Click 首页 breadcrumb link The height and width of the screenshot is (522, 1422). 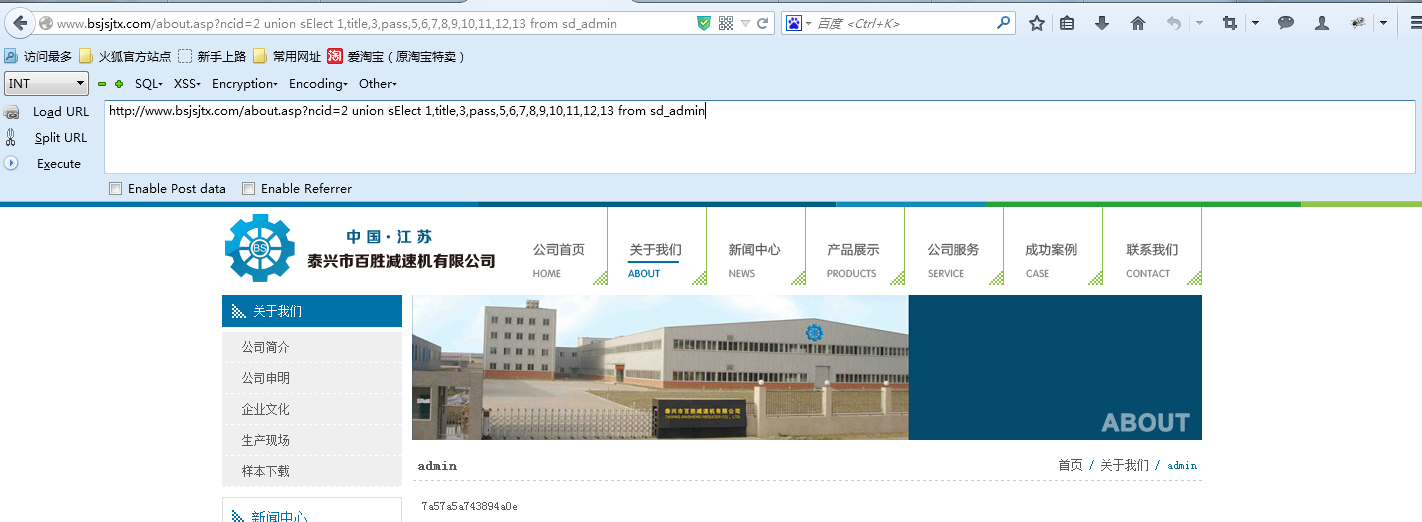tap(1070, 465)
